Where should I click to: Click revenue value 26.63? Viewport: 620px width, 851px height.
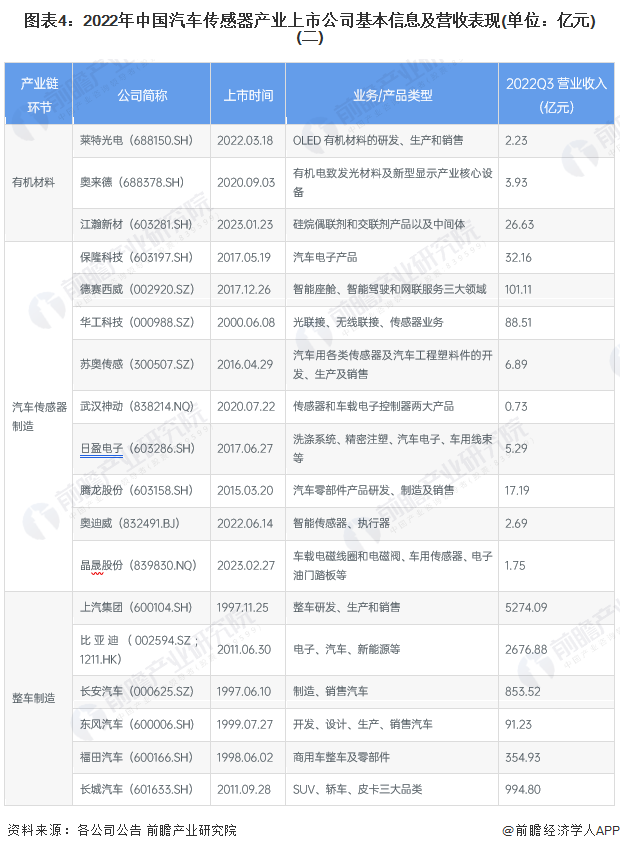click(520, 225)
